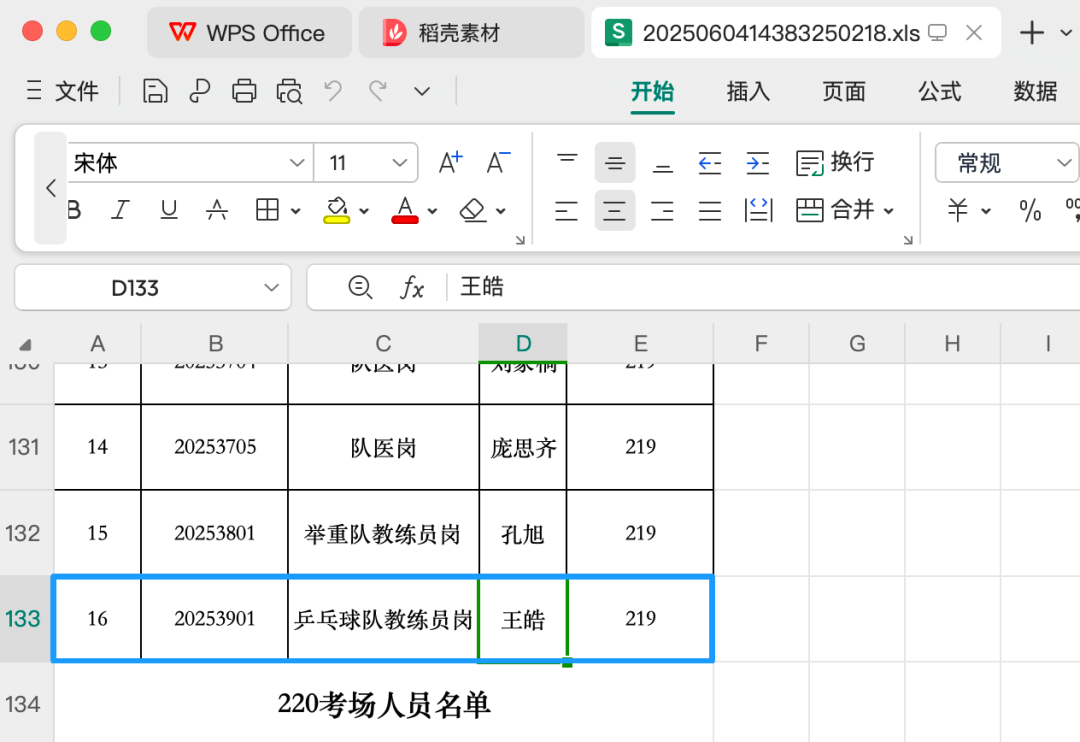This screenshot has height=742, width=1080.
Task: Click the 换行 wrap text button
Action: (835, 162)
